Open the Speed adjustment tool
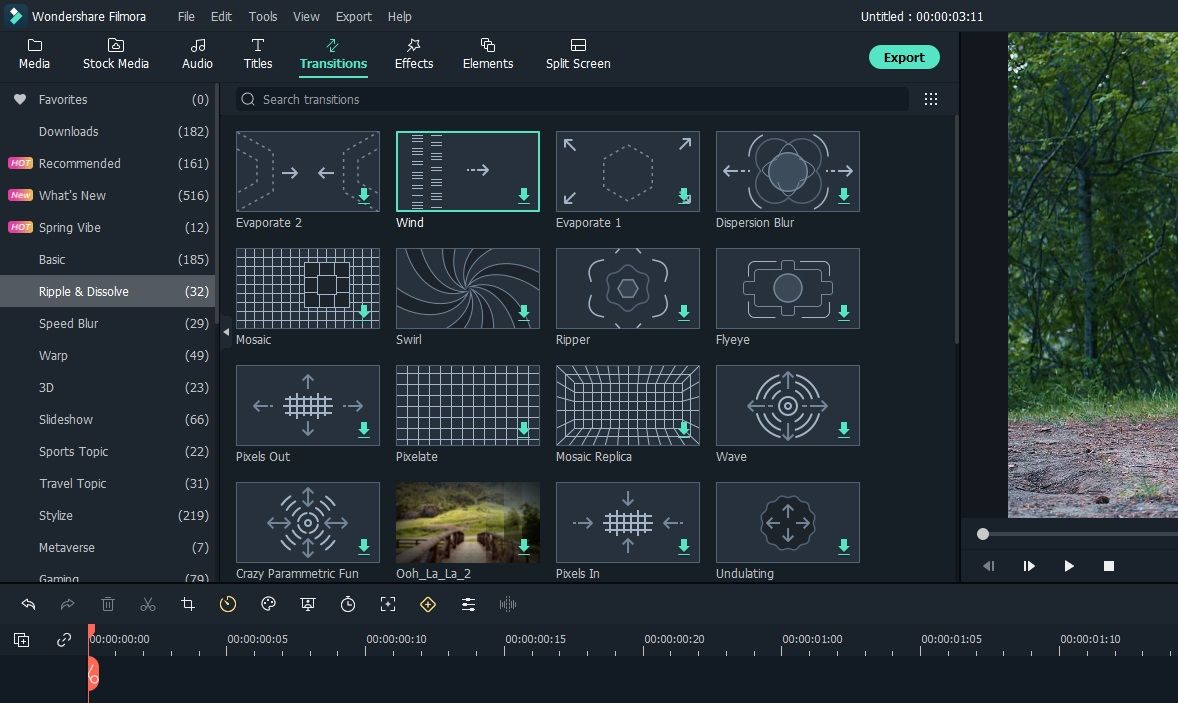Screen dimensions: 1178x703 click(x=228, y=604)
